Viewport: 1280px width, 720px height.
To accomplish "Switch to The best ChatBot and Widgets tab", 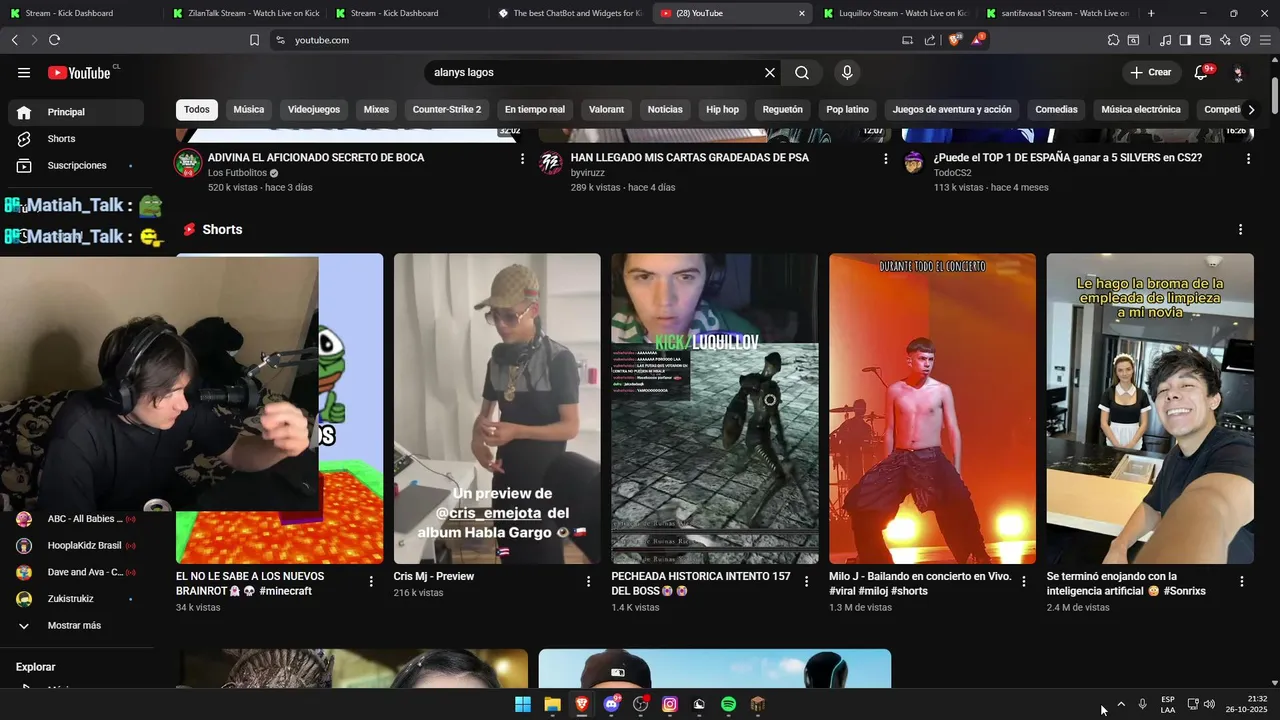I will pos(570,13).
